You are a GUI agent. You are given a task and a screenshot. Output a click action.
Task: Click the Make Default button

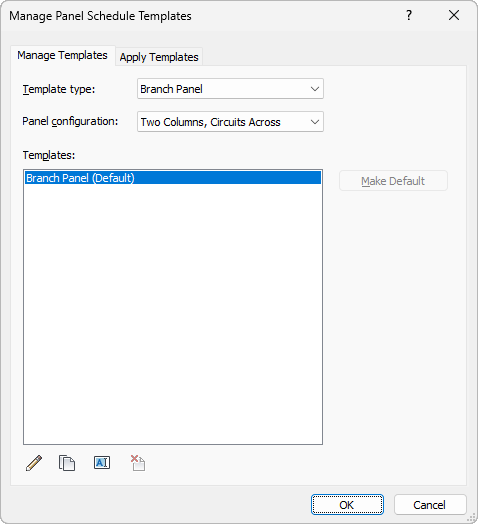[393, 181]
